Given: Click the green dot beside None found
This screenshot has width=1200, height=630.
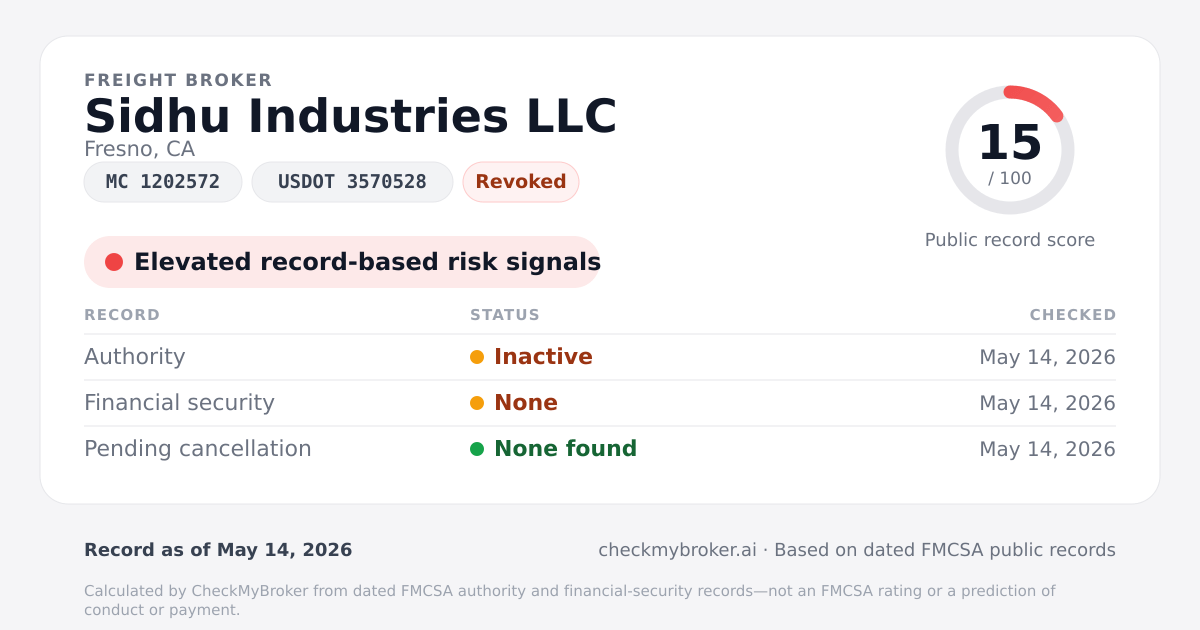Looking at the screenshot, I should pos(477,449).
